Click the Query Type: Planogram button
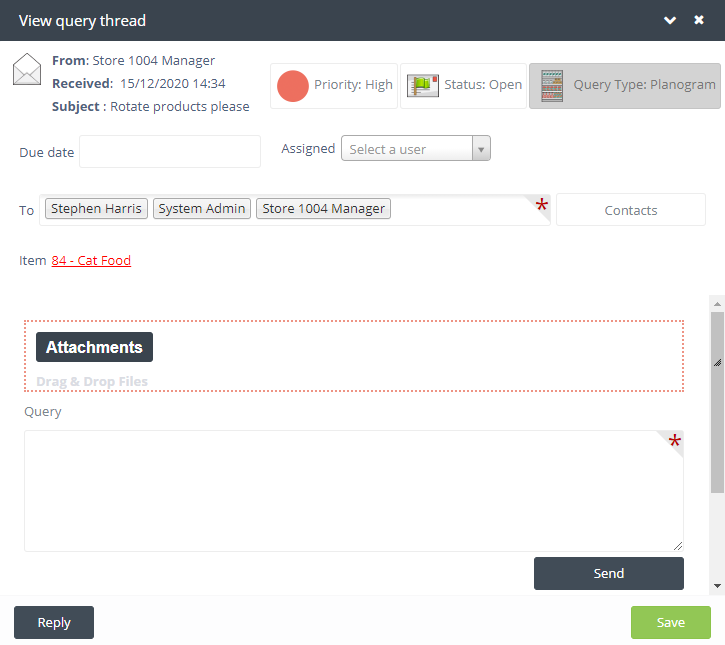 click(624, 86)
